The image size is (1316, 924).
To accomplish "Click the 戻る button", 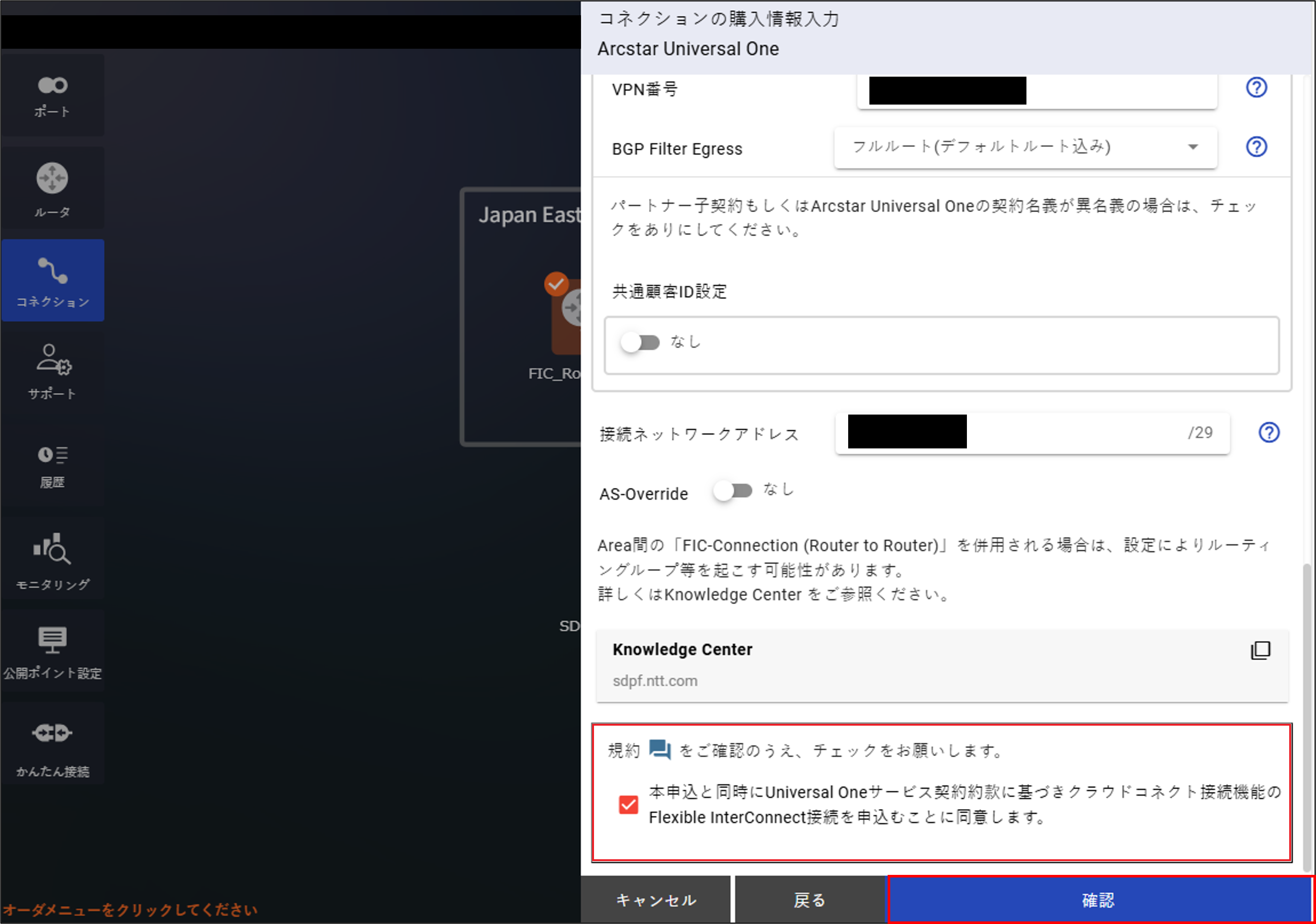I will point(810,900).
